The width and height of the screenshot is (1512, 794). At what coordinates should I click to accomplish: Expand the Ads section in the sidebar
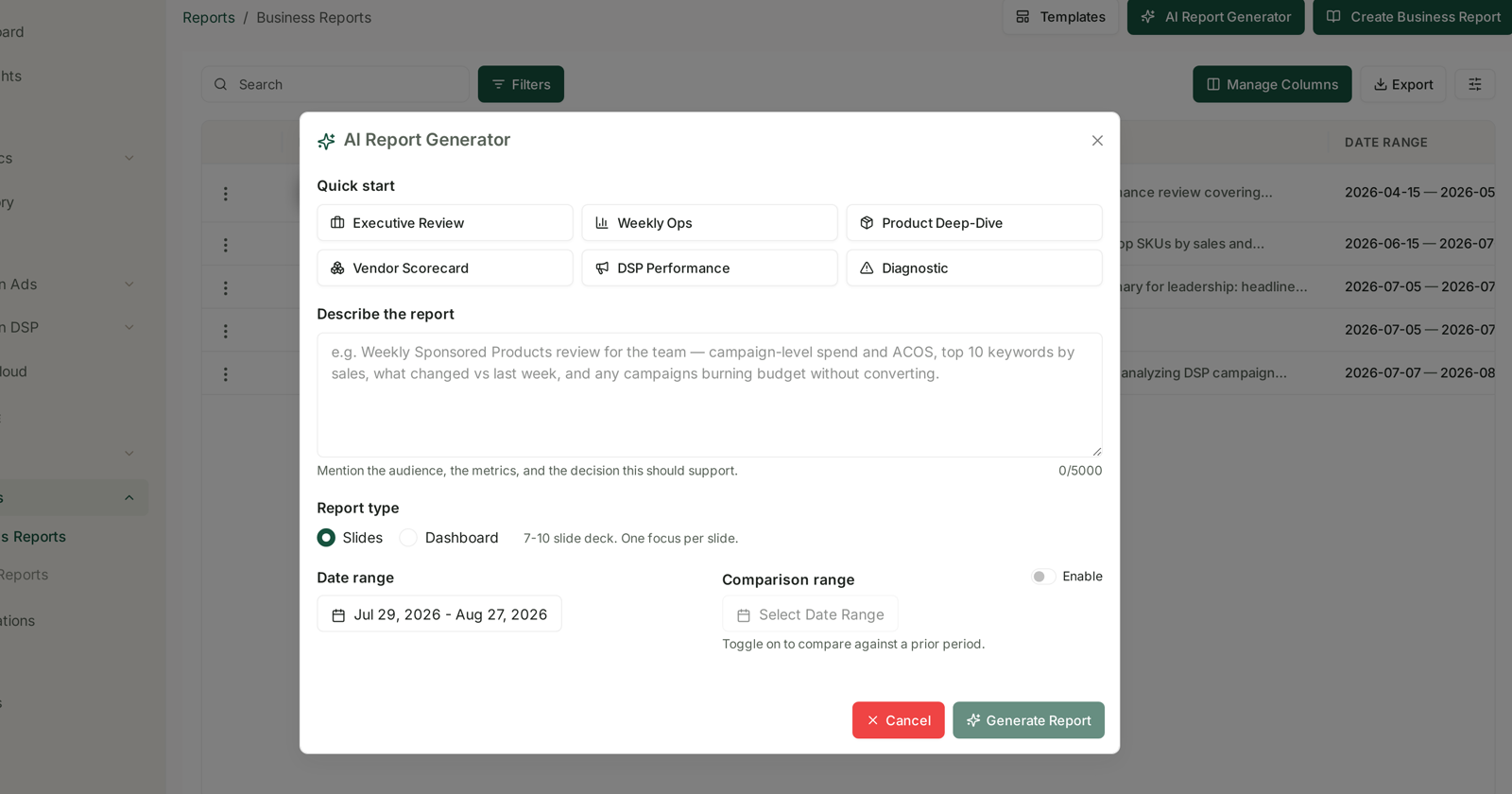point(129,285)
